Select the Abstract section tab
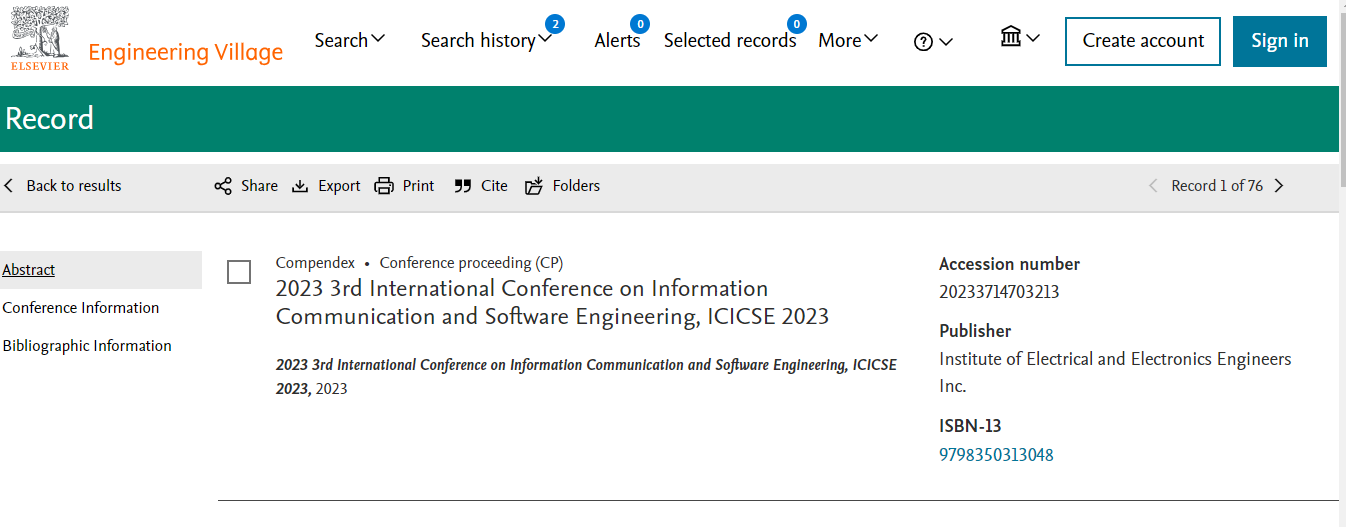Screen dimensions: 1346x527 (x=101, y=270)
